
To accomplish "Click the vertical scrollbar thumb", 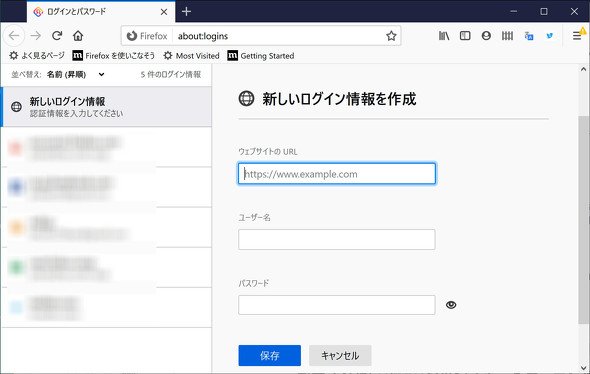I will click(x=583, y=220).
